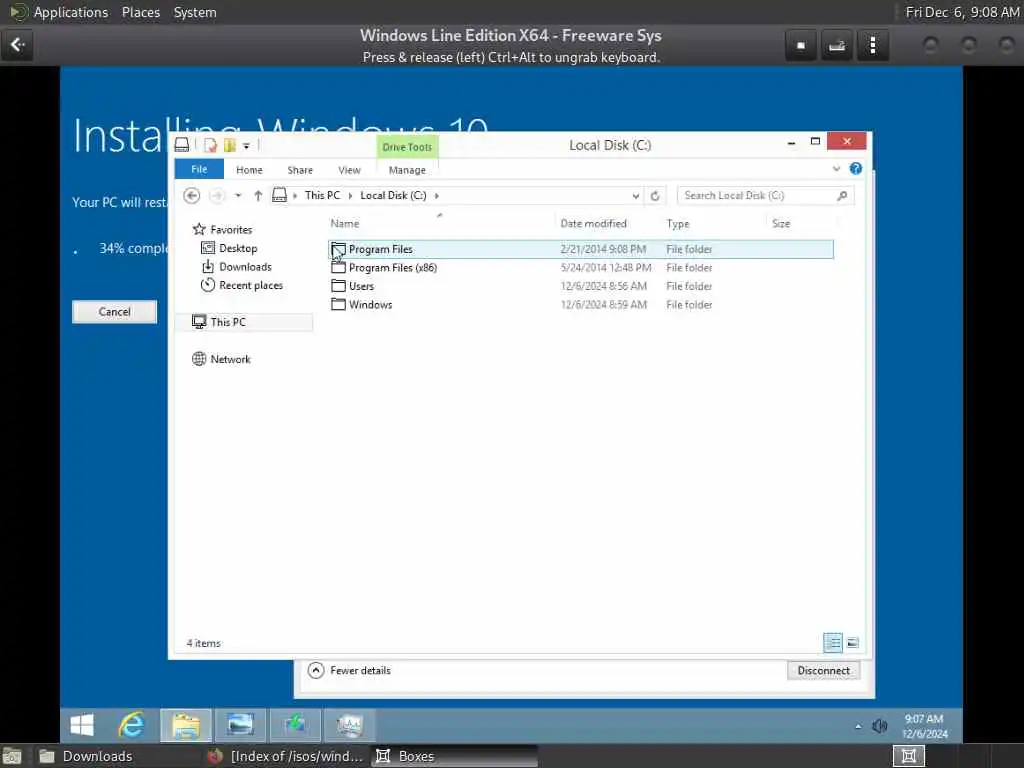1024x768 pixels.
Task: Click the search magnifier icon
Action: [842, 195]
